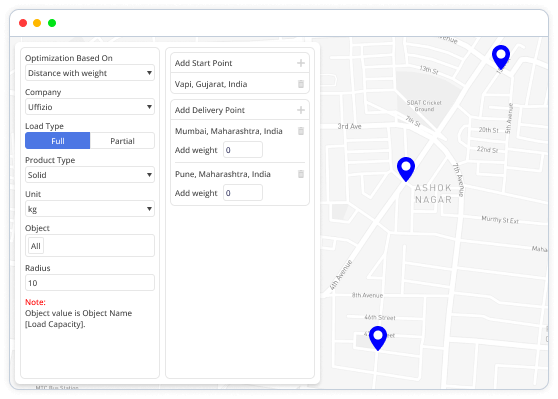This screenshot has width=558, height=399.
Task: Click the Pune Add weight input box
Action: (x=243, y=193)
